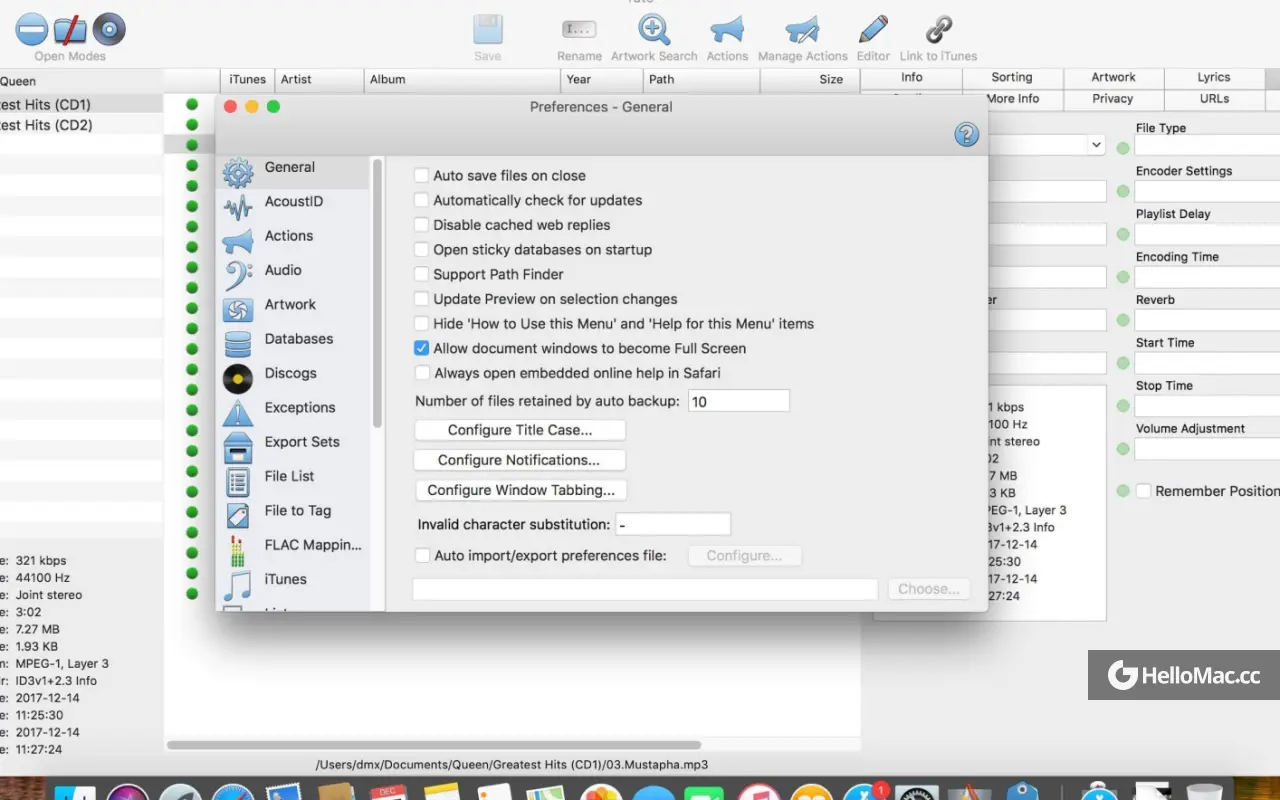
Task: Select the 'est Hits (CD2)' row
Action: point(81,125)
